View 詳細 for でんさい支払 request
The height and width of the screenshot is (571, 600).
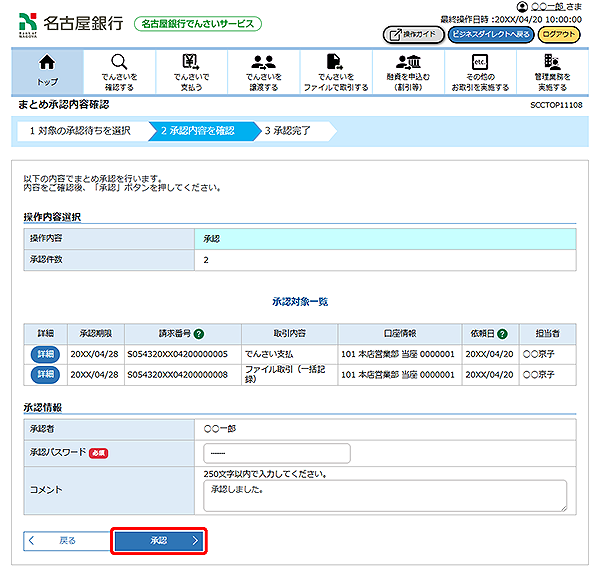44,353
